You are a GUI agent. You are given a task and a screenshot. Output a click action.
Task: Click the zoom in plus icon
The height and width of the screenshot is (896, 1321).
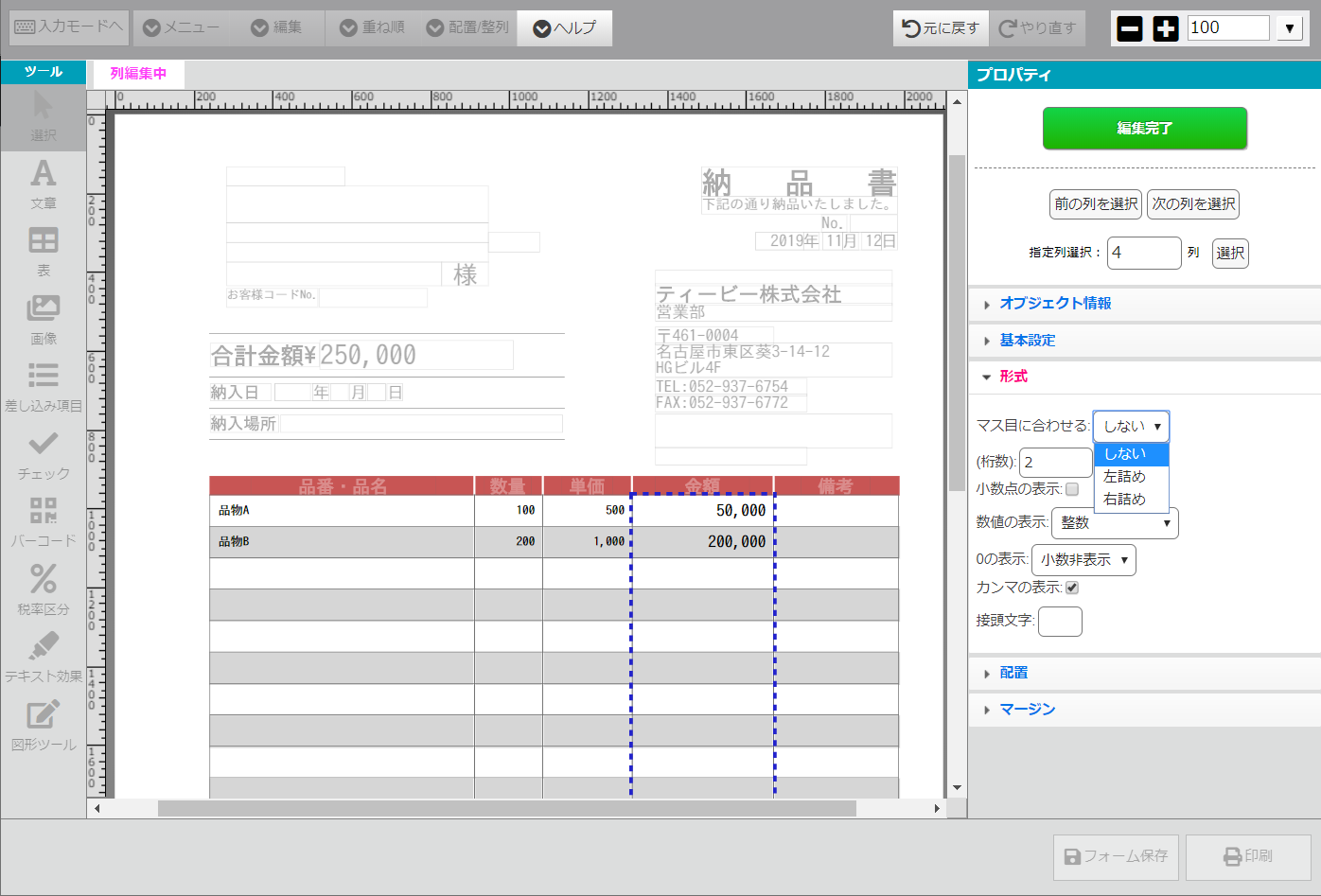1166,28
